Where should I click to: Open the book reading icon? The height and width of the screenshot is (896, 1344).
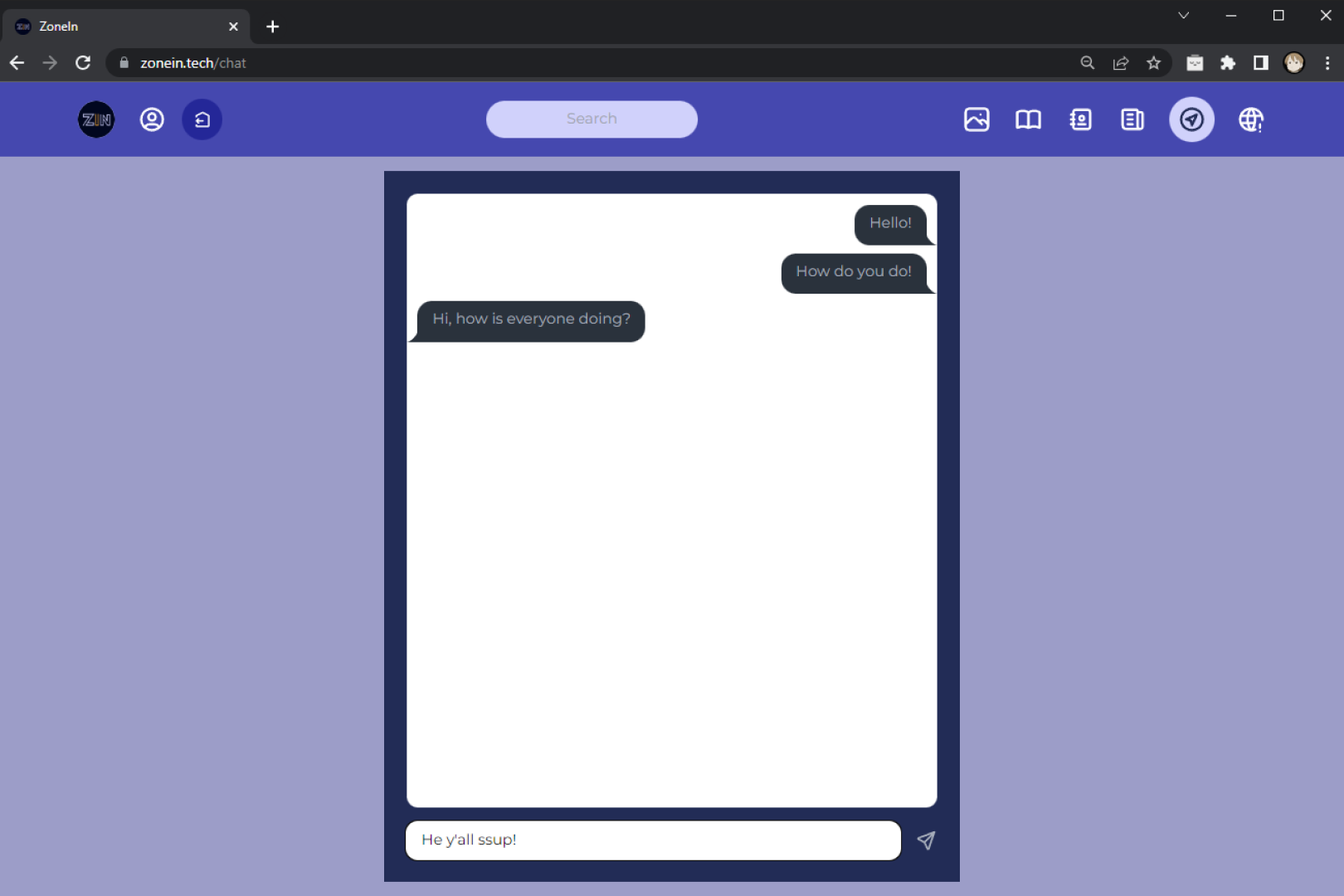coord(1028,119)
